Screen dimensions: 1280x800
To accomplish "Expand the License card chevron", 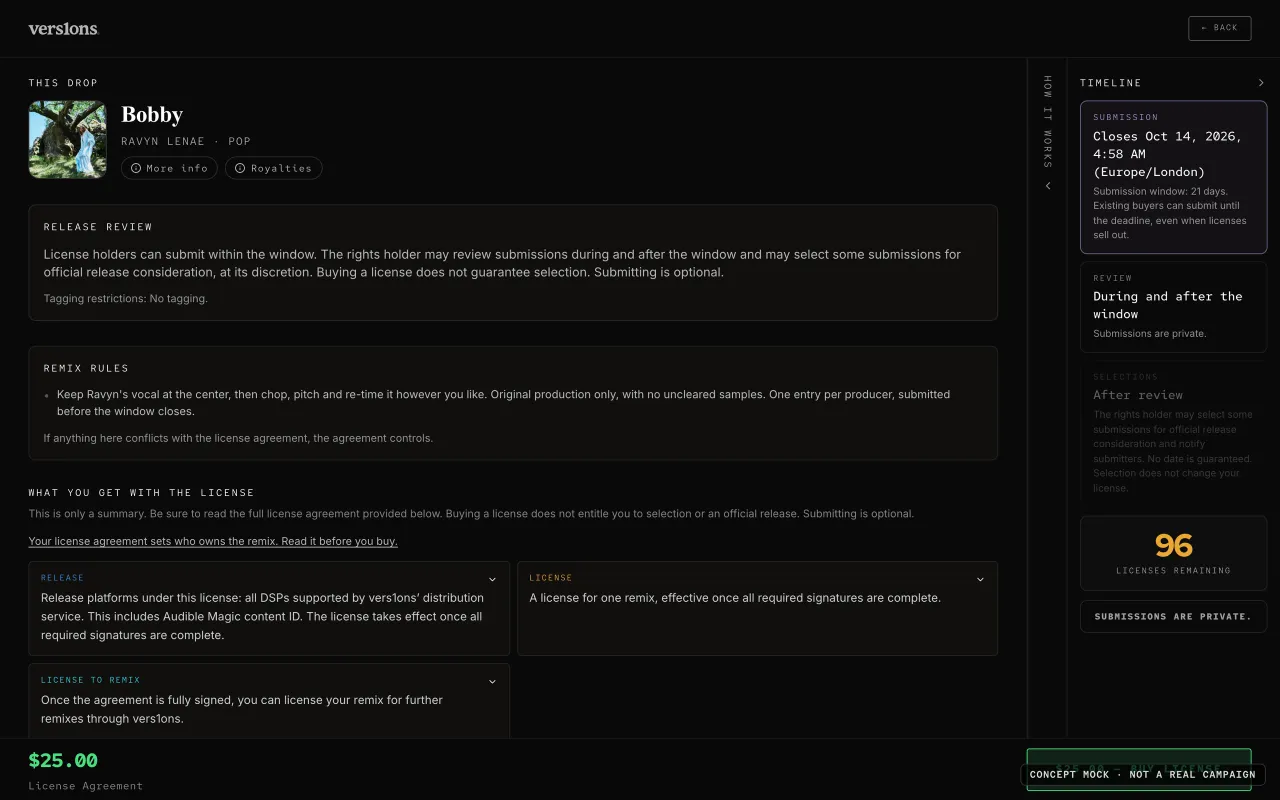I will tap(980, 579).
